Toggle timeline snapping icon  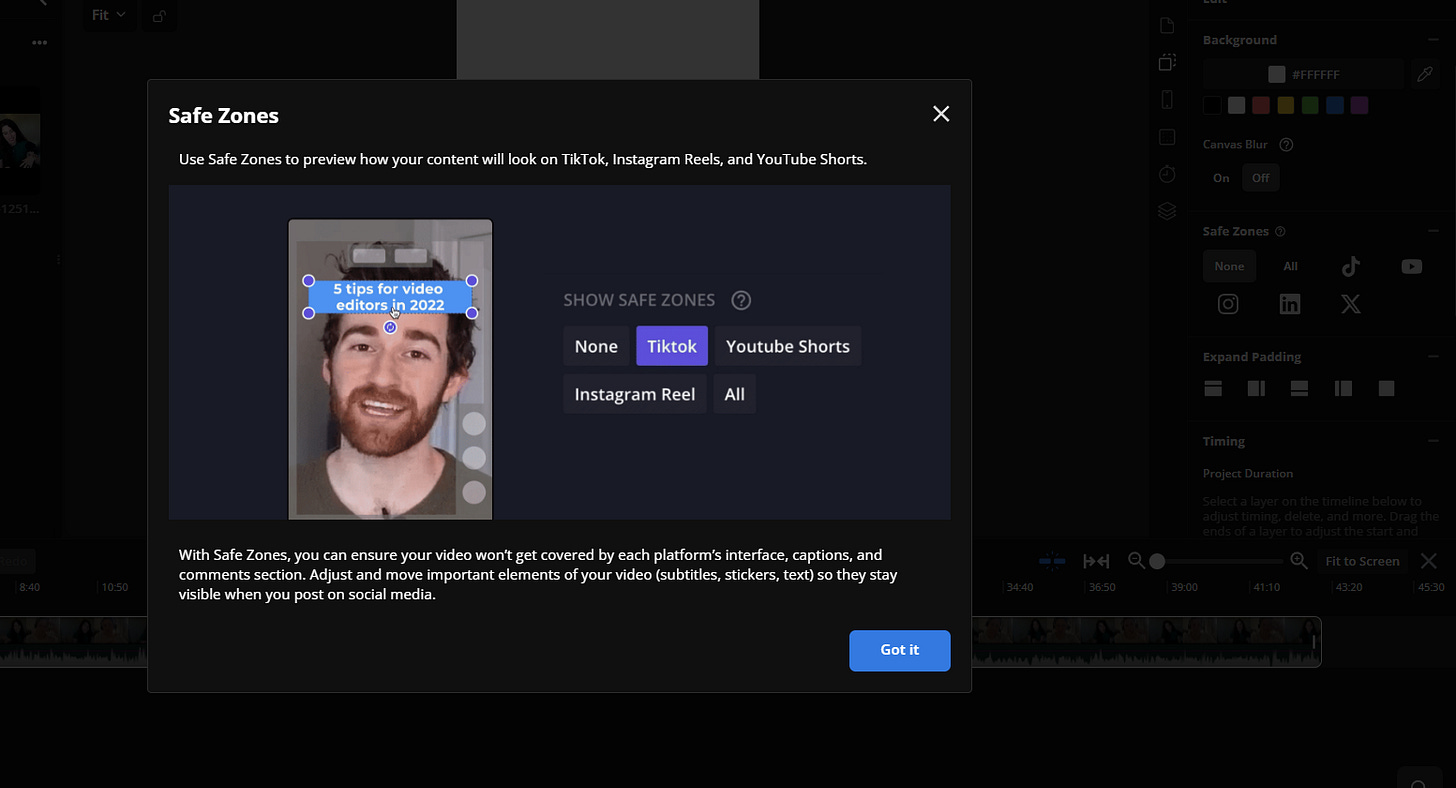tap(1052, 561)
